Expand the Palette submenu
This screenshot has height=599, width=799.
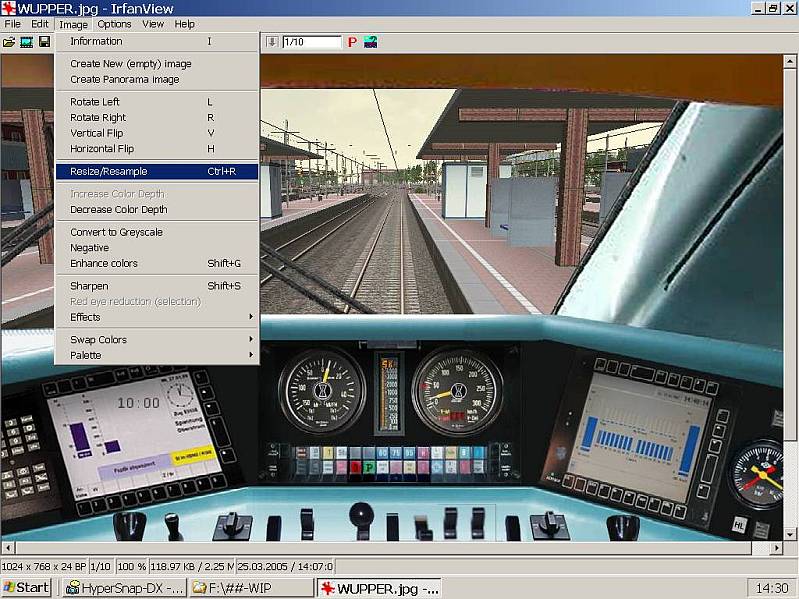(157, 355)
